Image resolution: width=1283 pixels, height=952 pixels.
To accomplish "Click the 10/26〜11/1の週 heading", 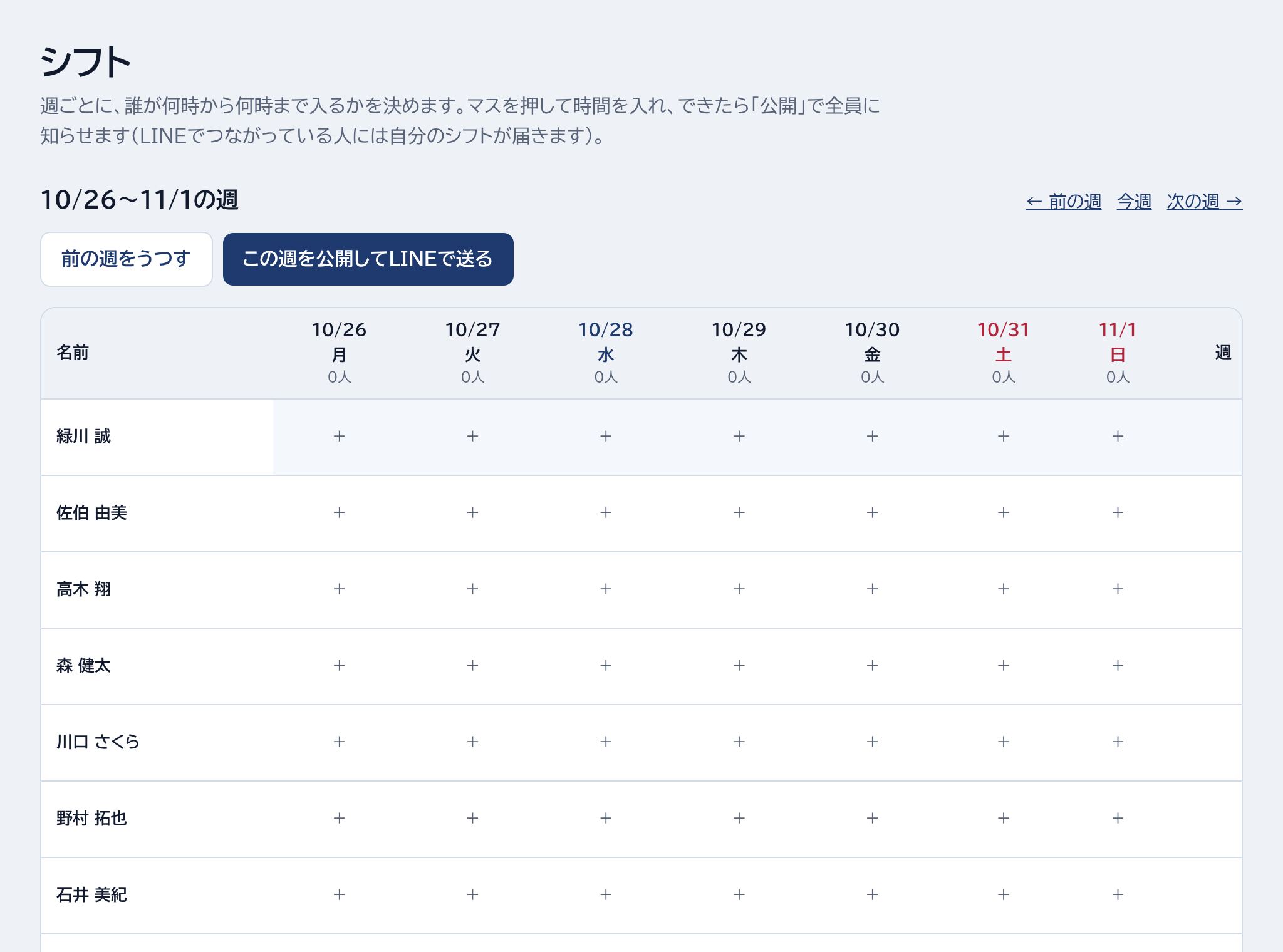I will coord(139,200).
